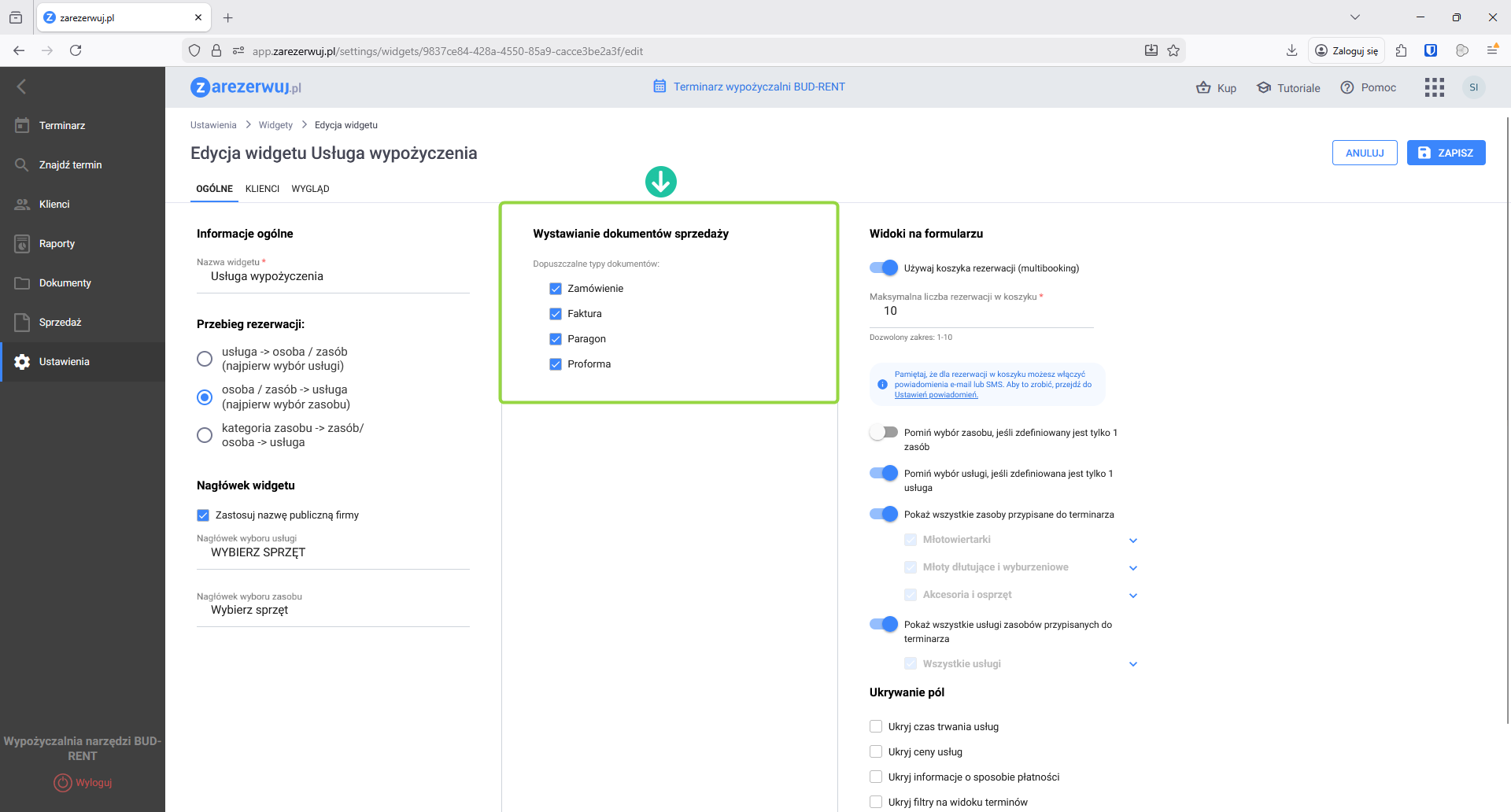Switch to the KLIENCI tab
The width and height of the screenshot is (1511, 812).
click(262, 189)
